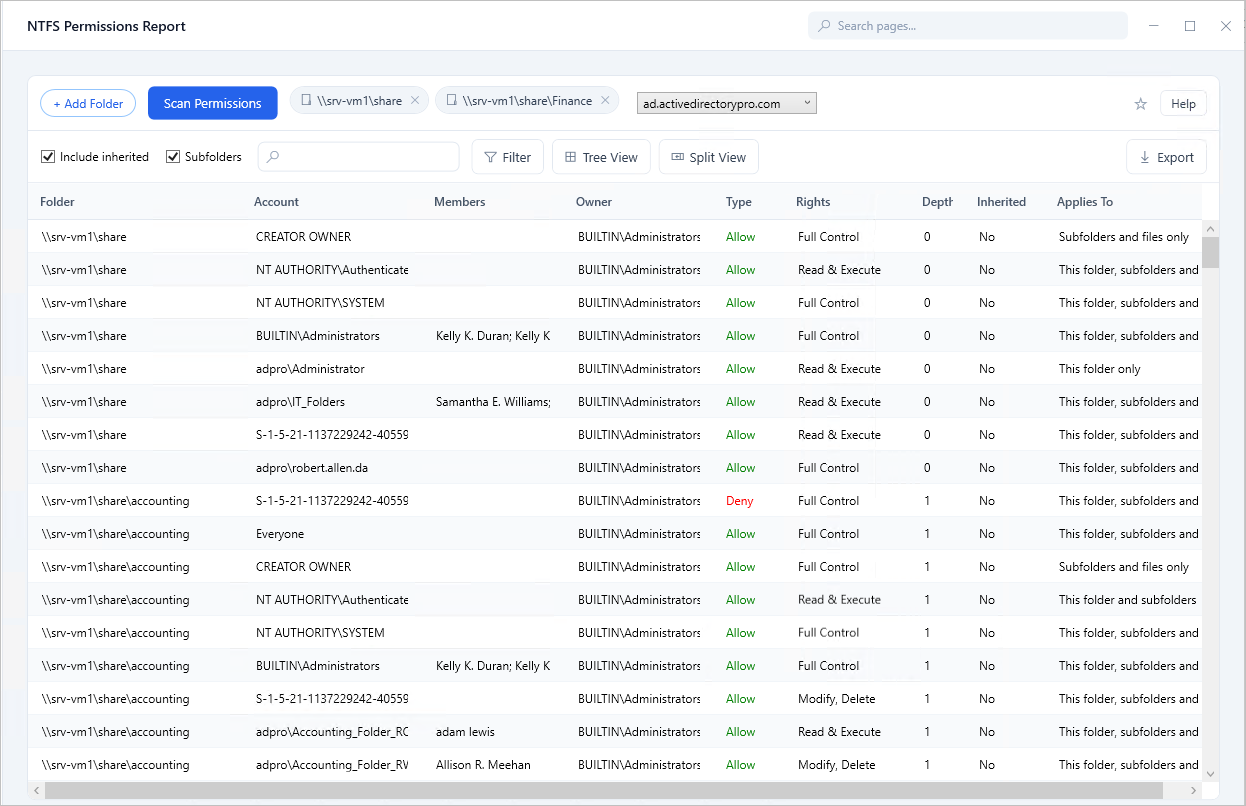Open the Help button
This screenshot has height=806, width=1246.
point(1183,104)
